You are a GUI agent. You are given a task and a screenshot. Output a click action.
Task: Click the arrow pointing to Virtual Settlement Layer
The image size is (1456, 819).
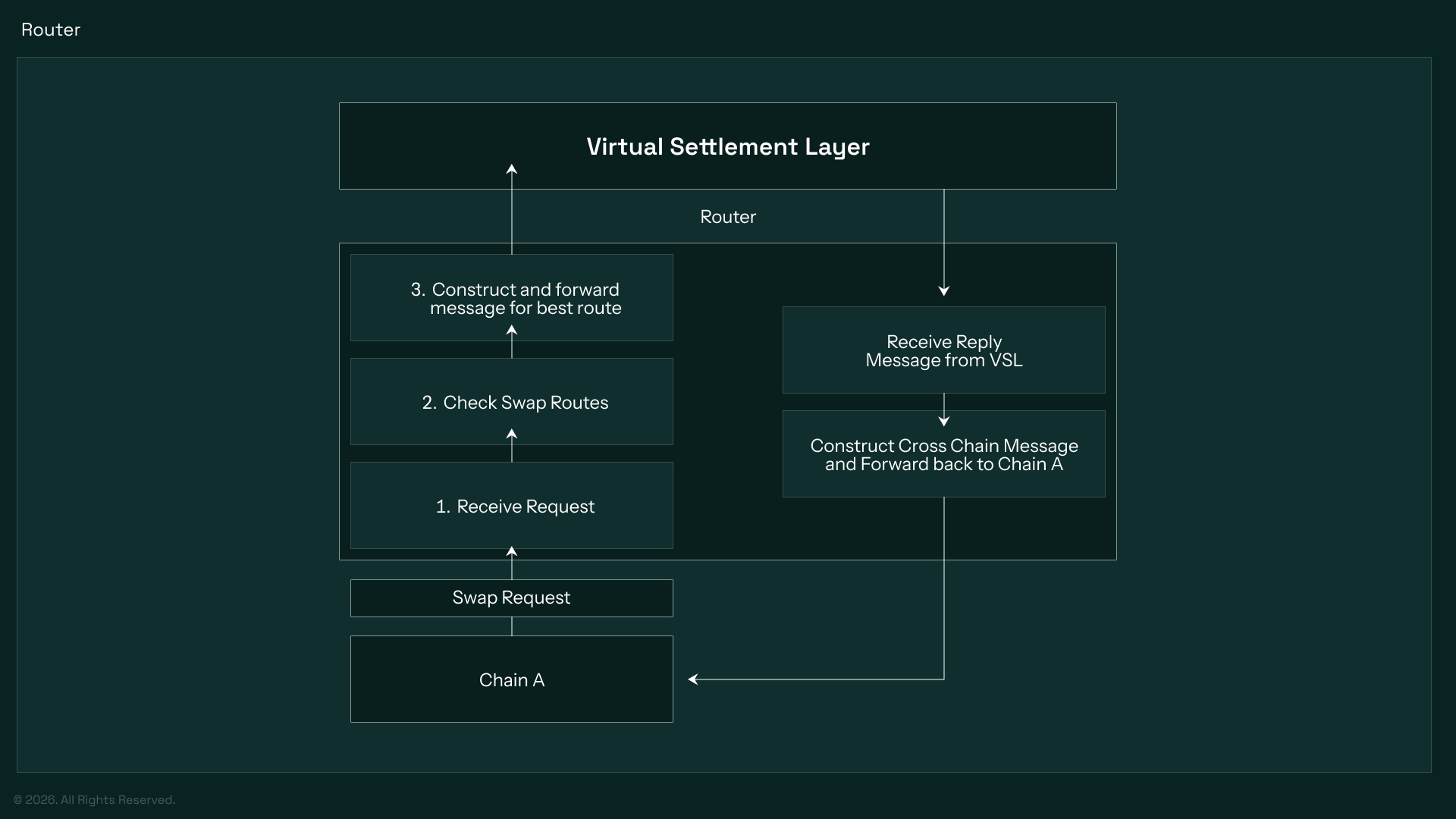coord(513,205)
